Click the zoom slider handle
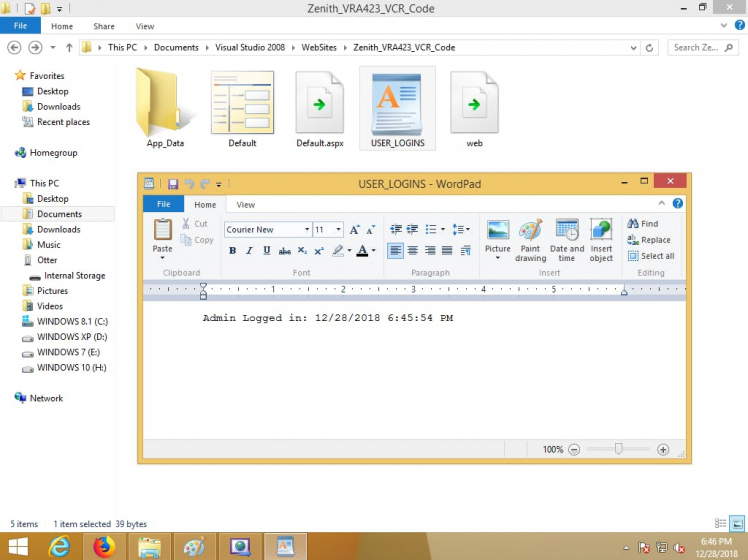This screenshot has height=560, width=748. tap(618, 450)
